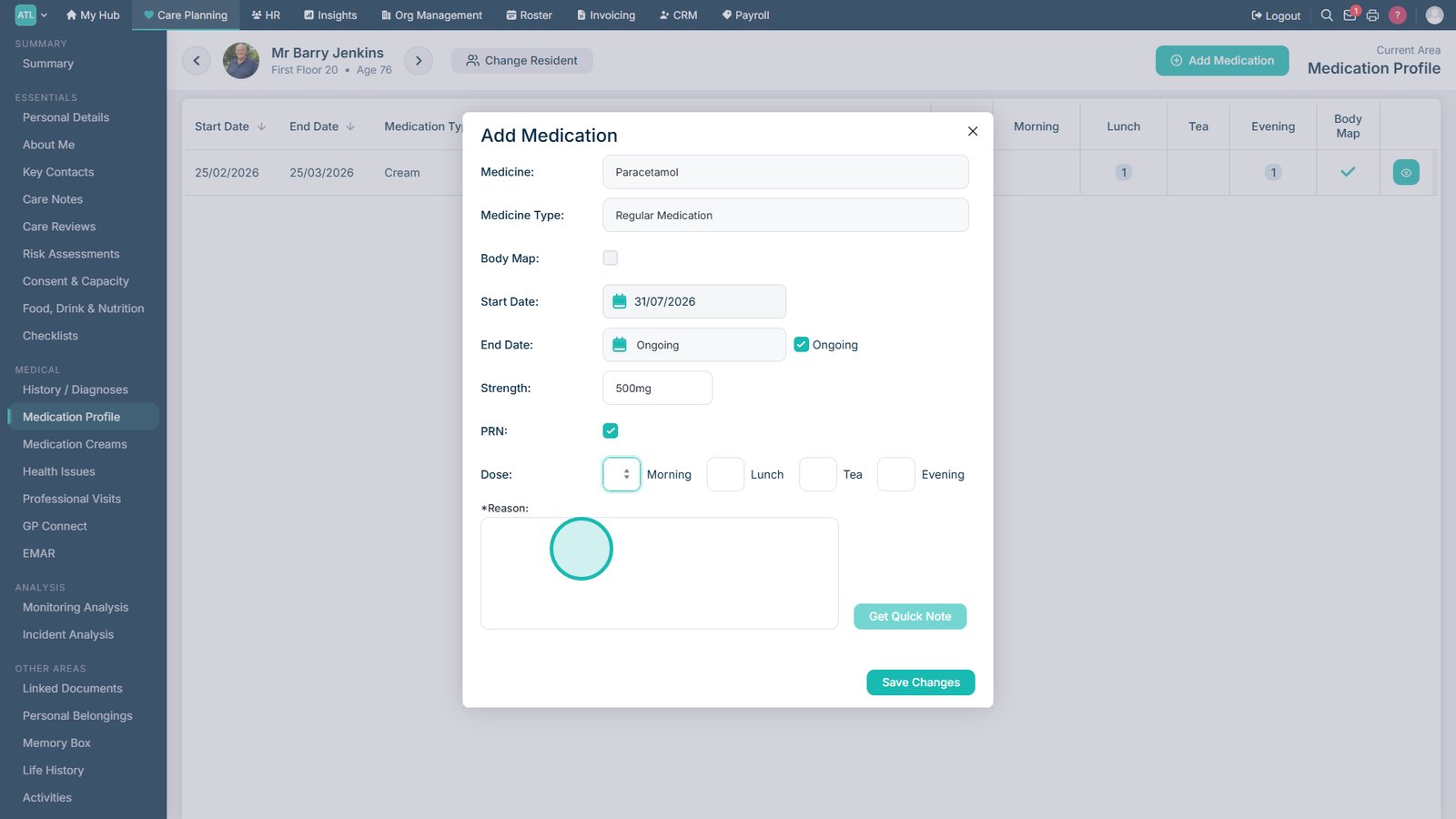Click Body Map tick in table row
Image resolution: width=1456 pixels, height=819 pixels.
pyautogui.click(x=1348, y=172)
